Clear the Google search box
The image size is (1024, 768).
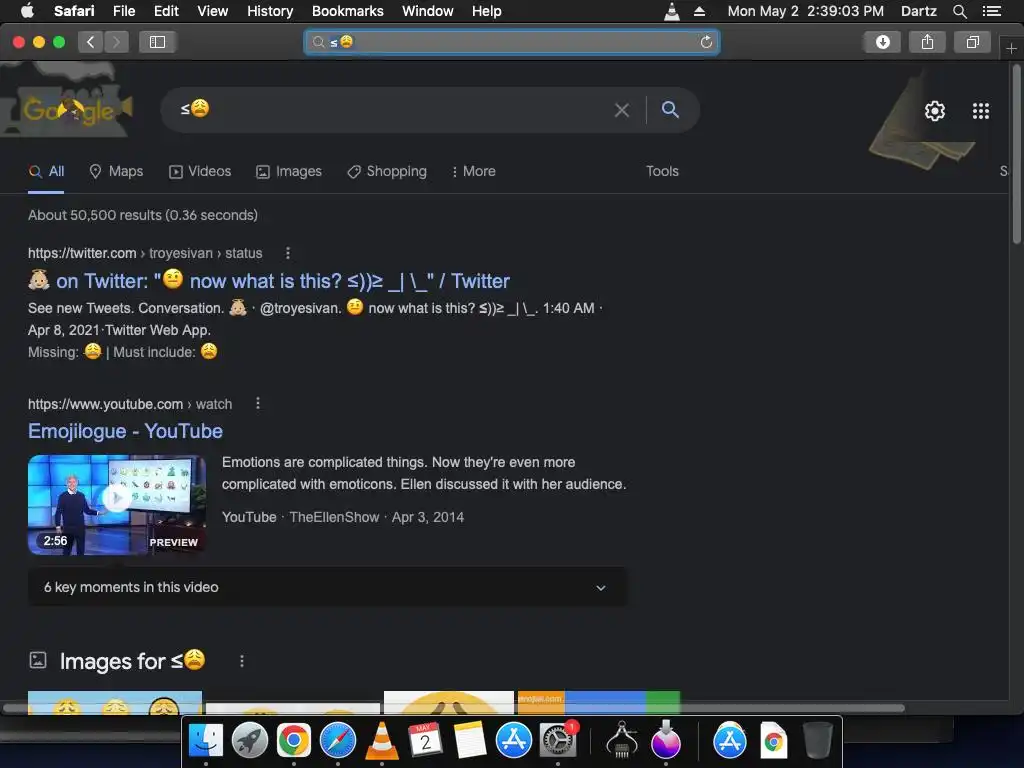(622, 110)
